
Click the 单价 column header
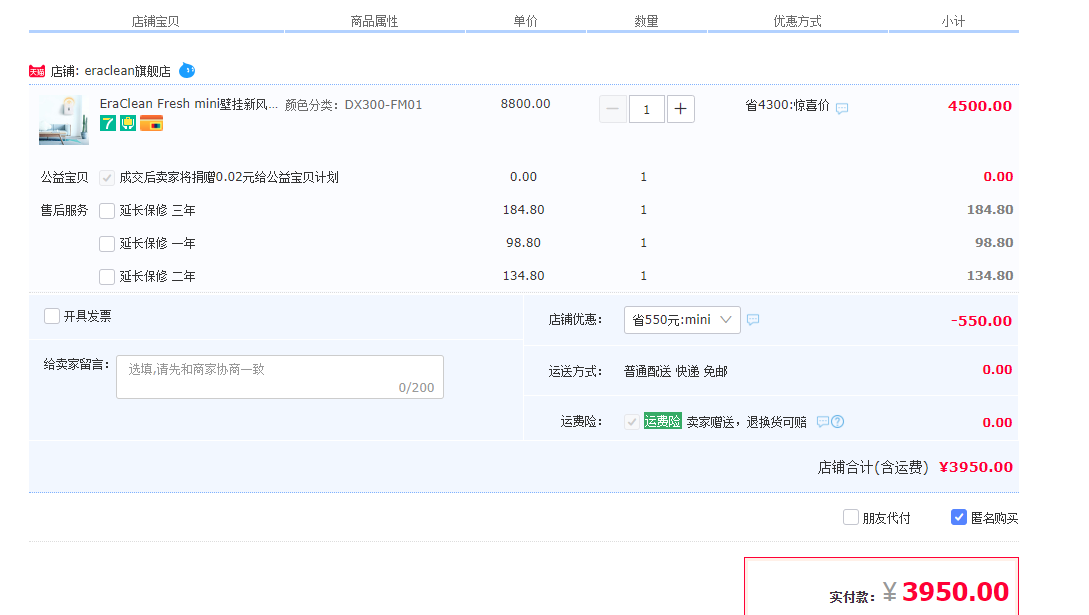526,22
